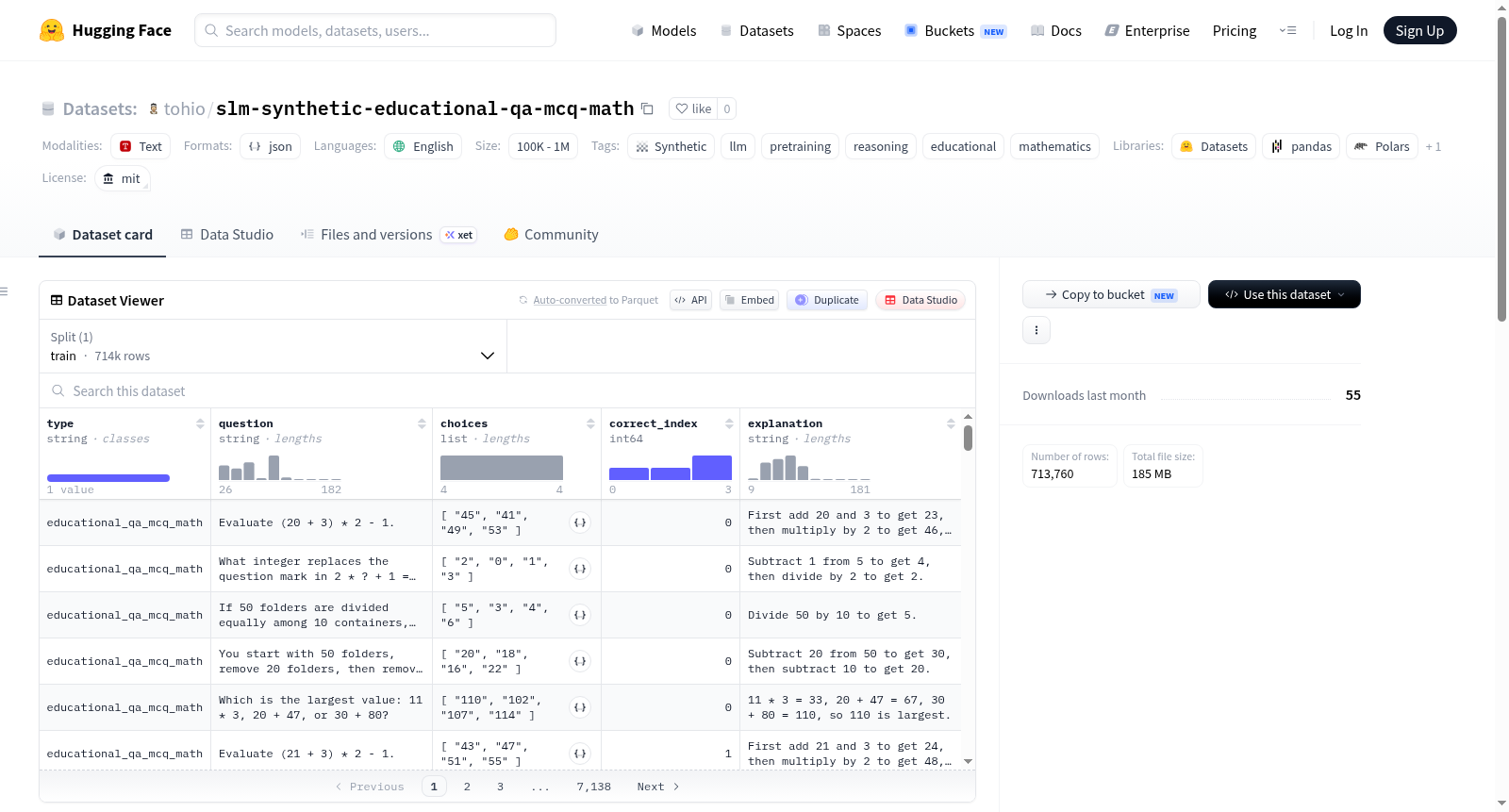Click the Duplicate button
1509x812 pixels.
pyautogui.click(x=826, y=300)
